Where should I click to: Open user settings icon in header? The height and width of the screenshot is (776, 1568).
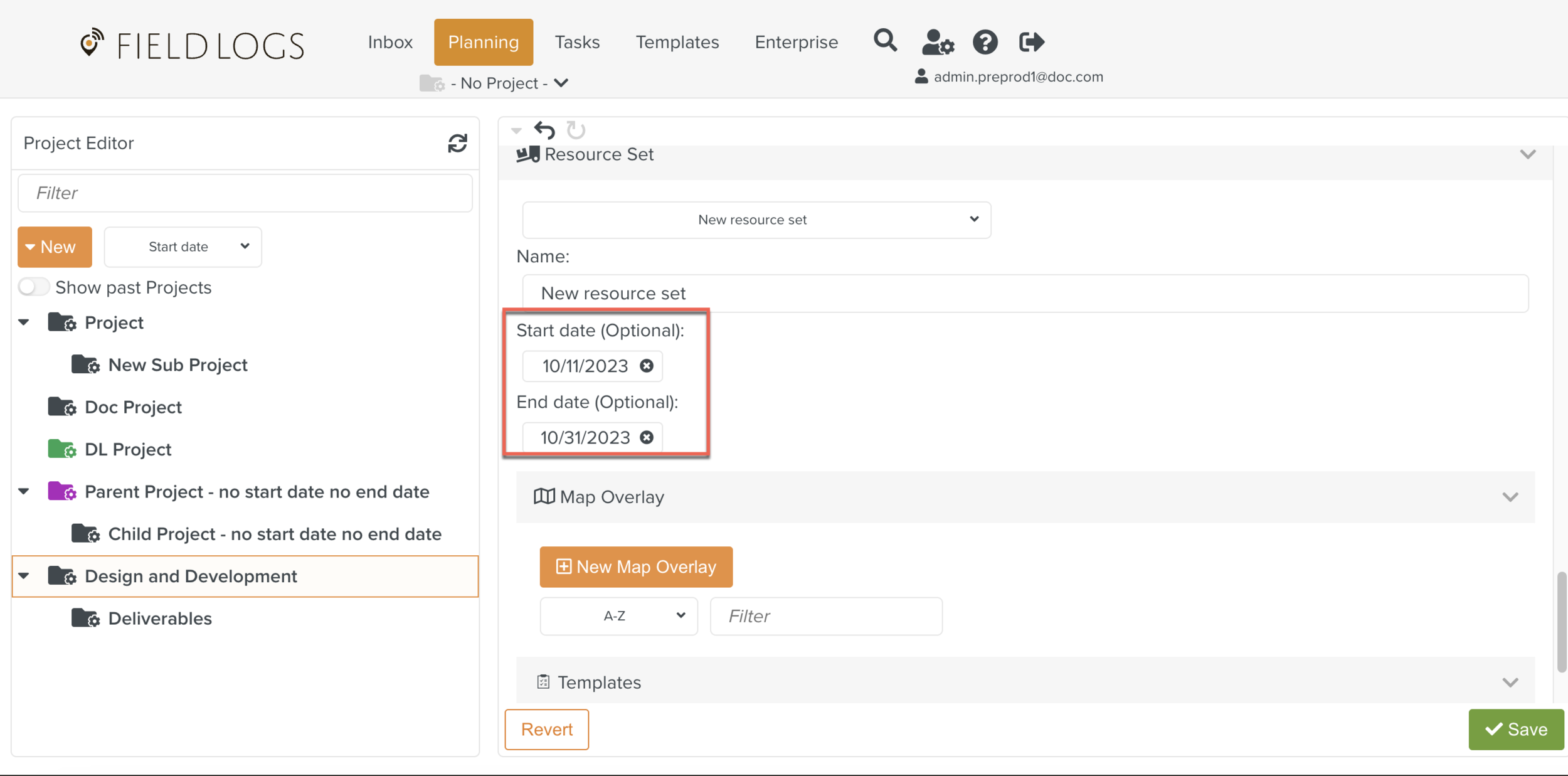[937, 42]
